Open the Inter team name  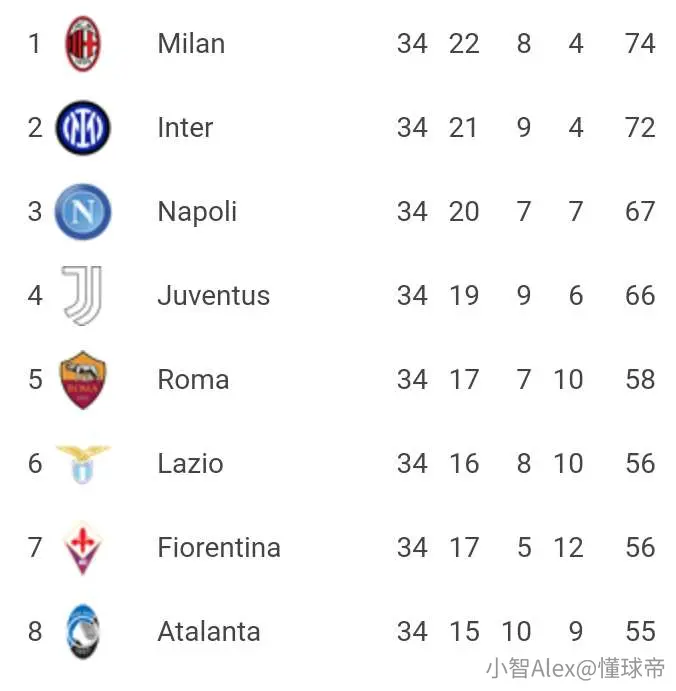coord(185,128)
